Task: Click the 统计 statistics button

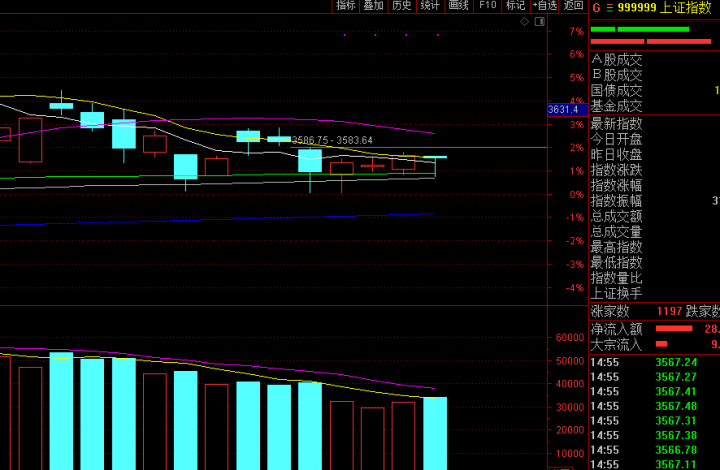Action: coord(430,6)
